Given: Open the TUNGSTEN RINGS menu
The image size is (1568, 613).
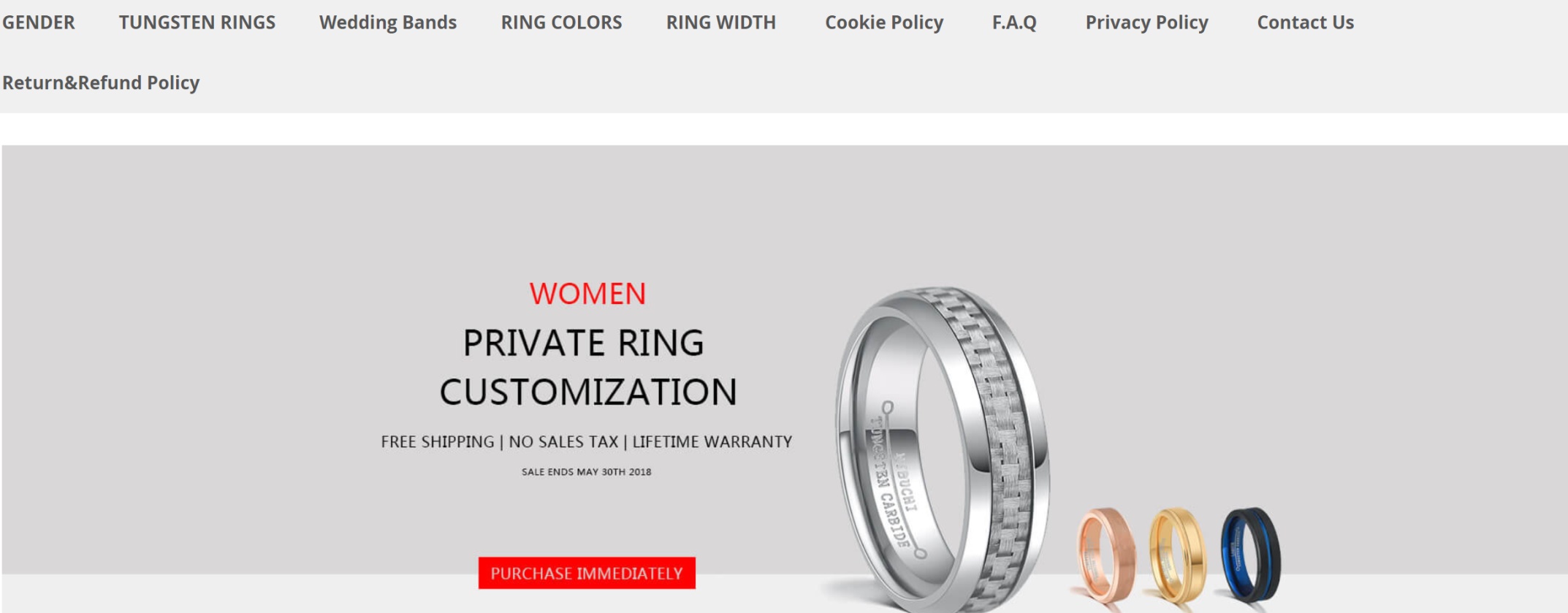Looking at the screenshot, I should coord(197,23).
